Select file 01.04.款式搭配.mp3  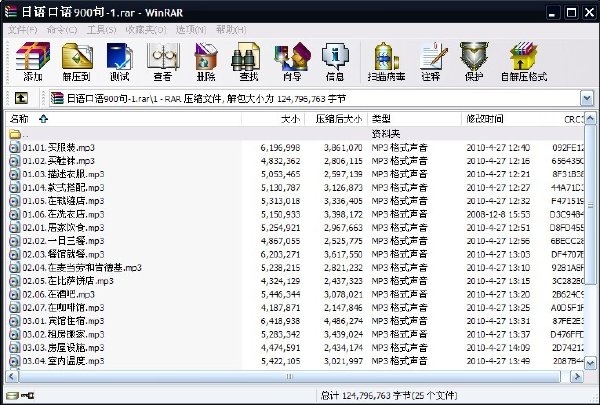click(x=63, y=188)
